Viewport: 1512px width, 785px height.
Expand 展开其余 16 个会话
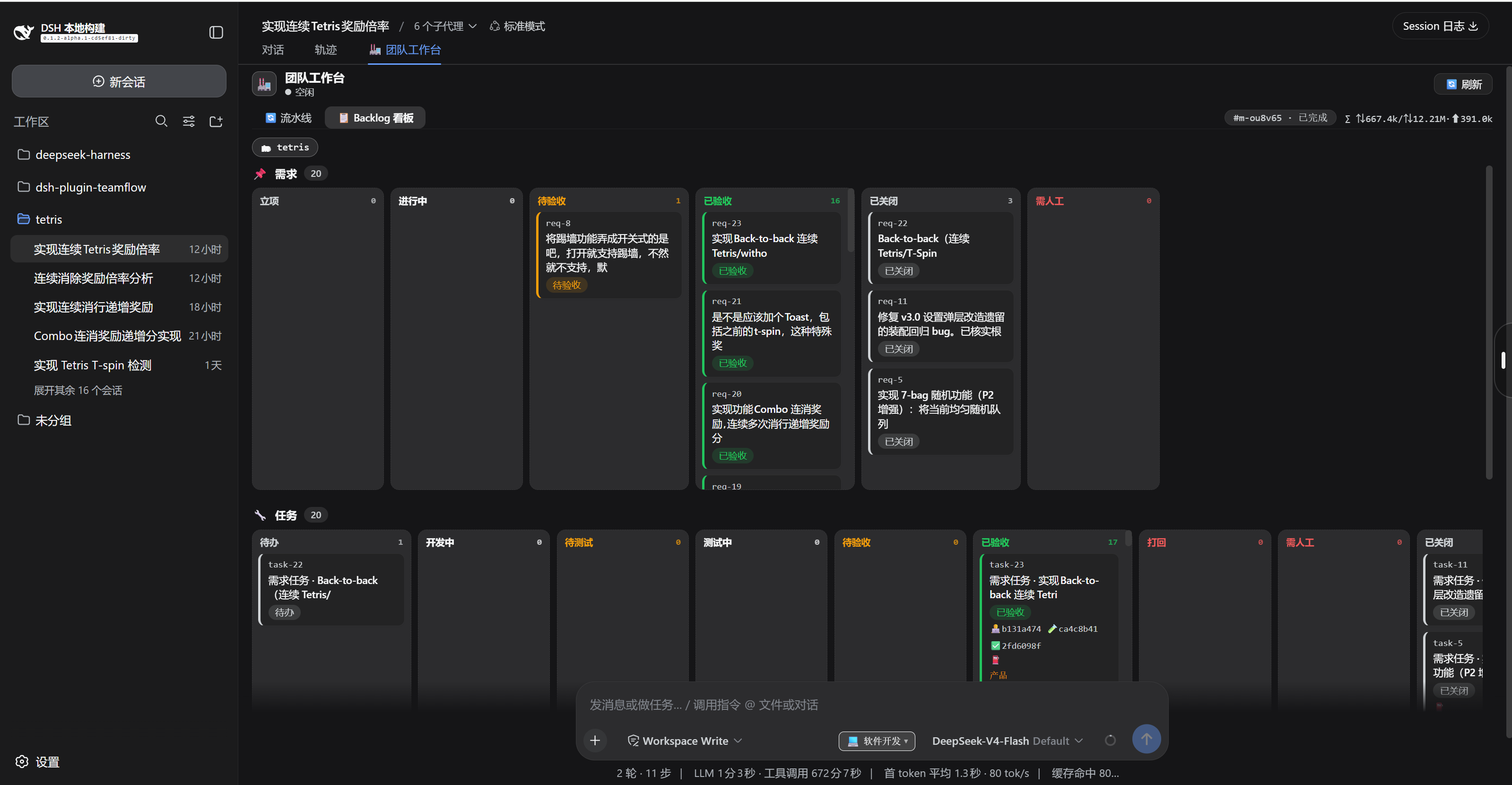[78, 391]
